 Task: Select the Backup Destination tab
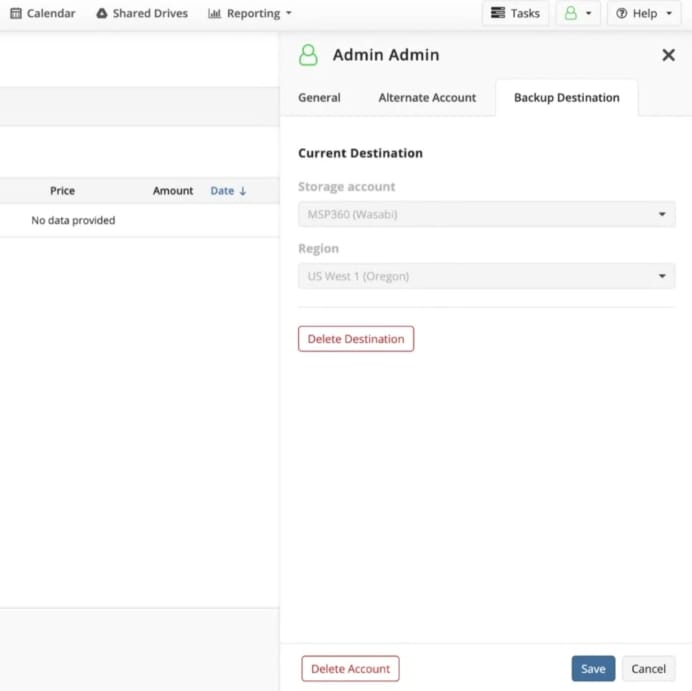(x=567, y=98)
